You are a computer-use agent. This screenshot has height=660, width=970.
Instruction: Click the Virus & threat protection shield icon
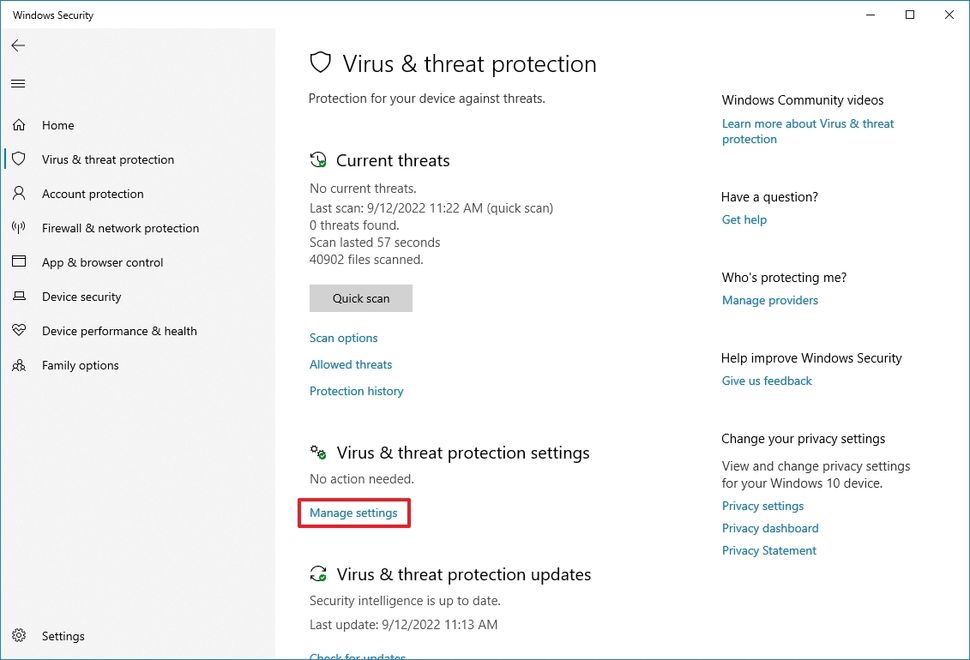coord(20,159)
